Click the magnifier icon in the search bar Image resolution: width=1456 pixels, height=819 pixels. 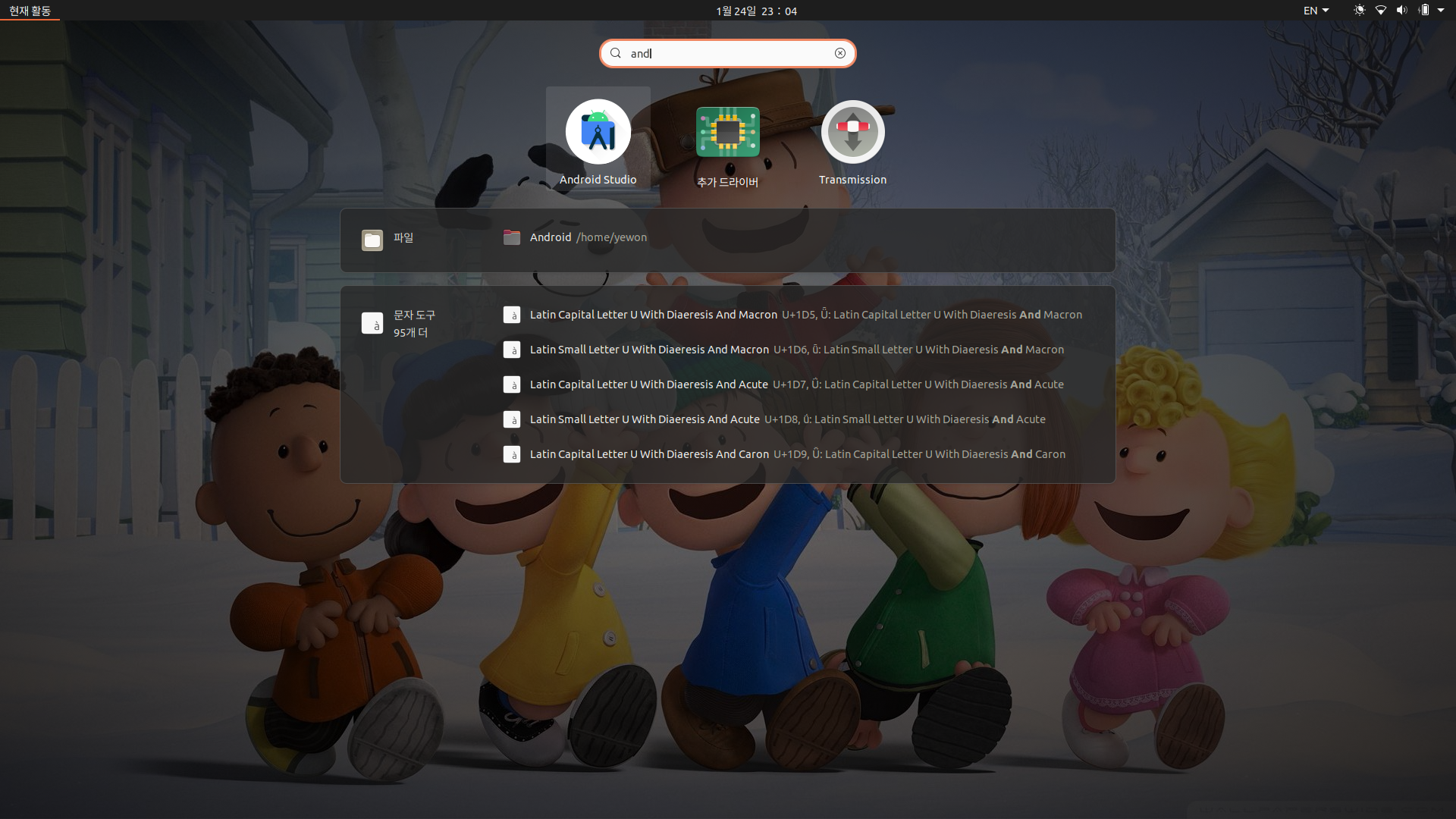[616, 53]
